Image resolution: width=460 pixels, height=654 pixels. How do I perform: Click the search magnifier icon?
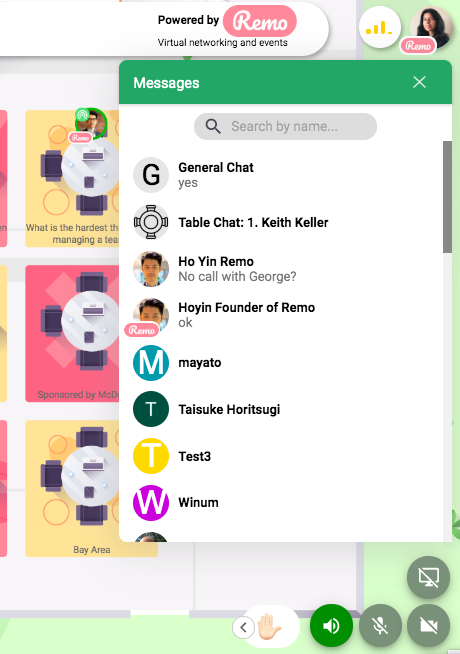(x=213, y=126)
